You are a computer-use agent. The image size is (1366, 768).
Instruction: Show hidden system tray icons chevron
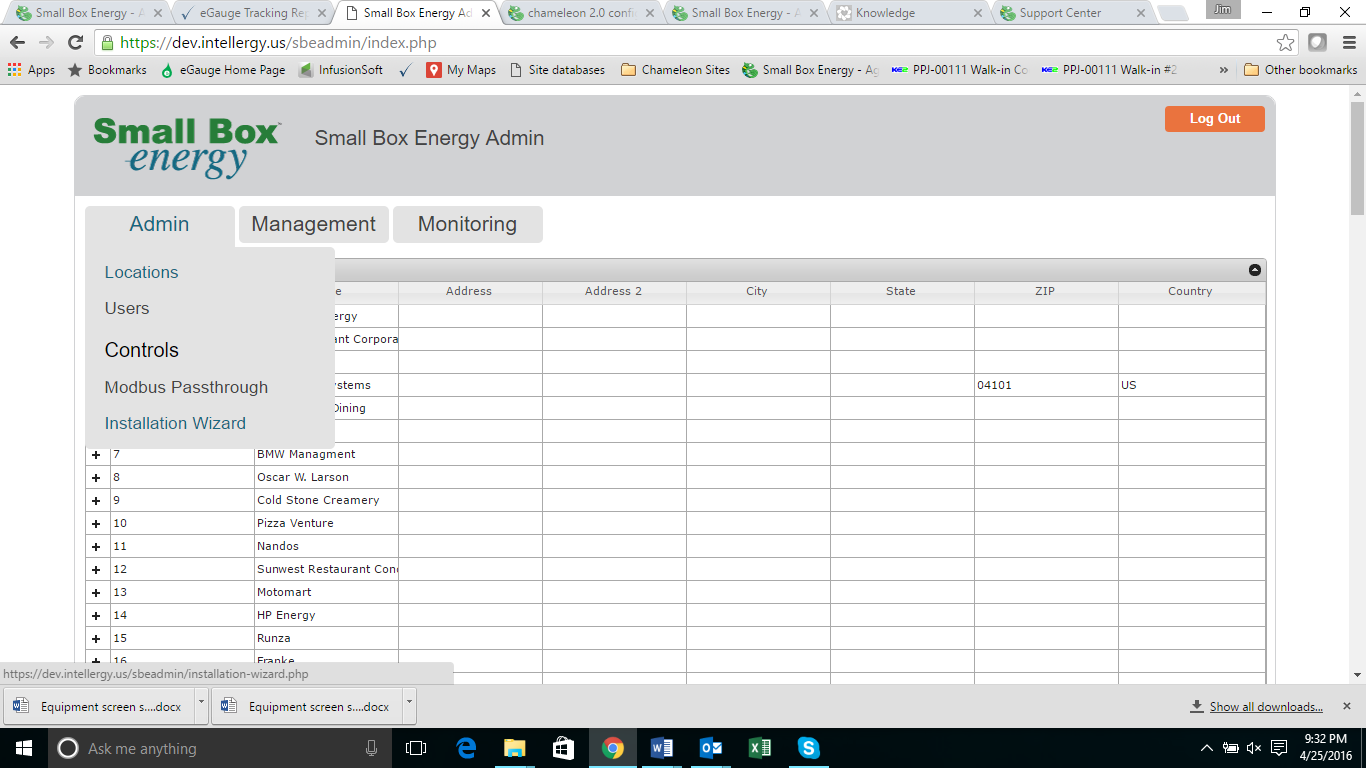tap(1205, 748)
